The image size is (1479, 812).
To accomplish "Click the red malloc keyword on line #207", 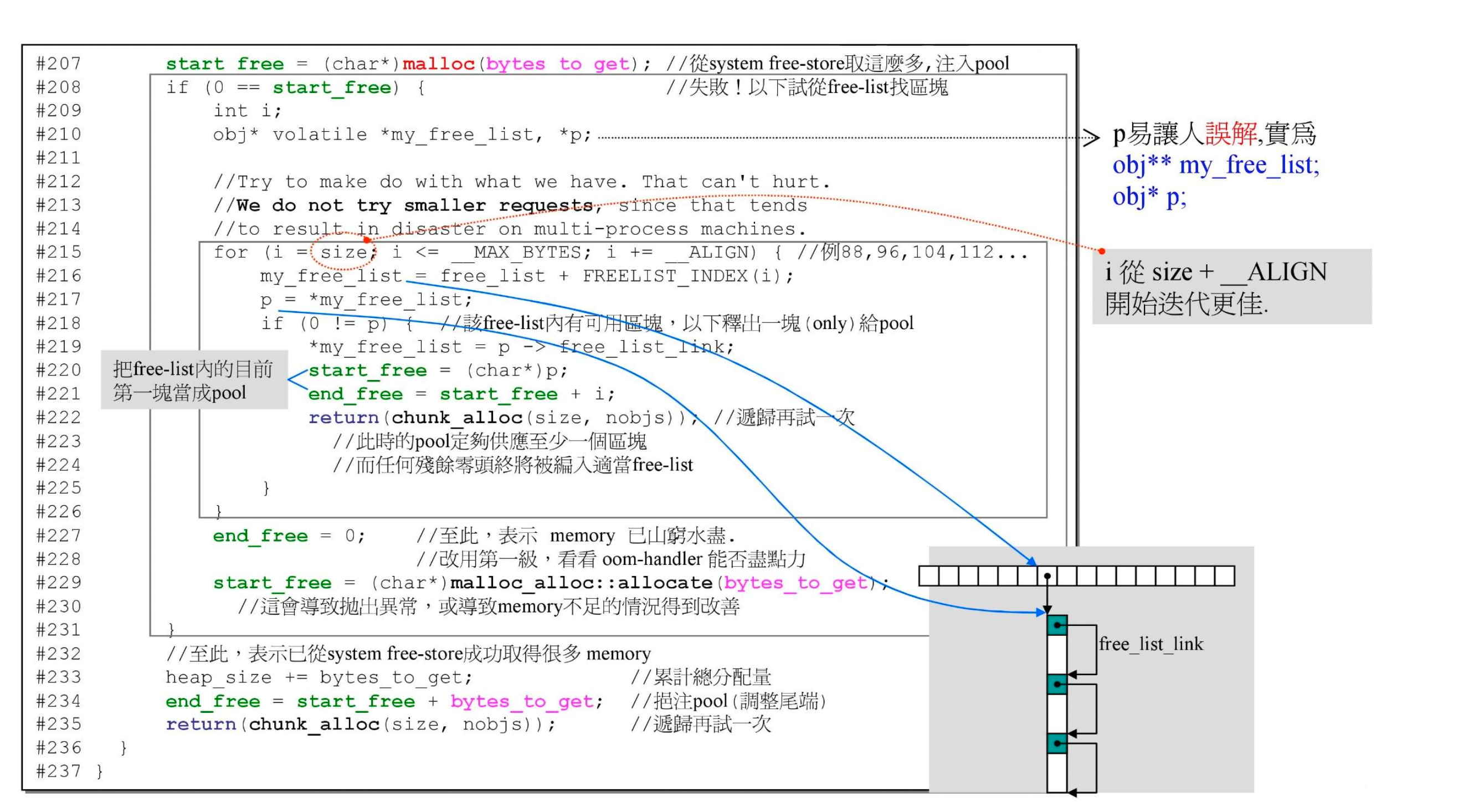I will pos(439,64).
